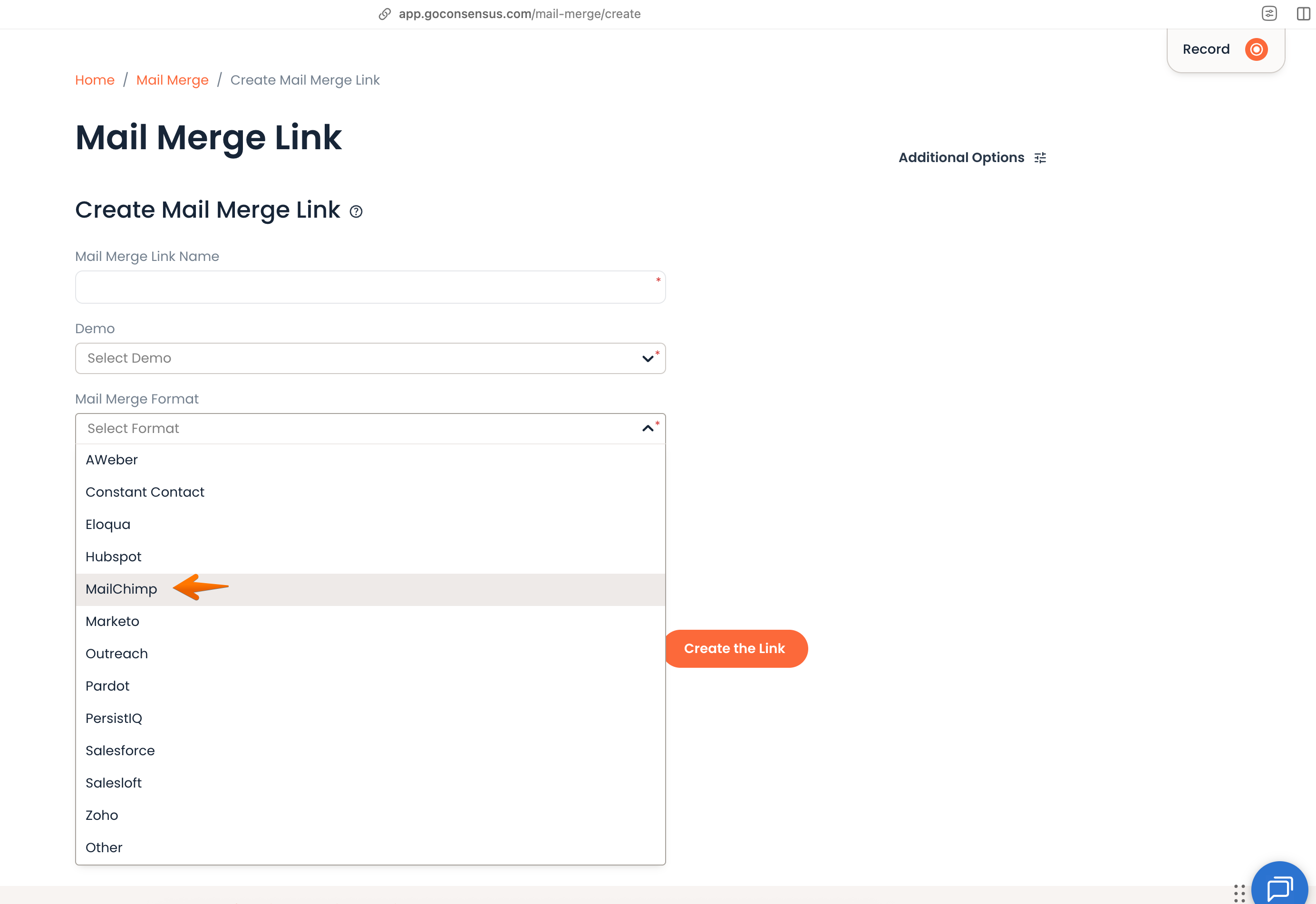
Task: Click the browser site settings icon
Action: [1269, 14]
